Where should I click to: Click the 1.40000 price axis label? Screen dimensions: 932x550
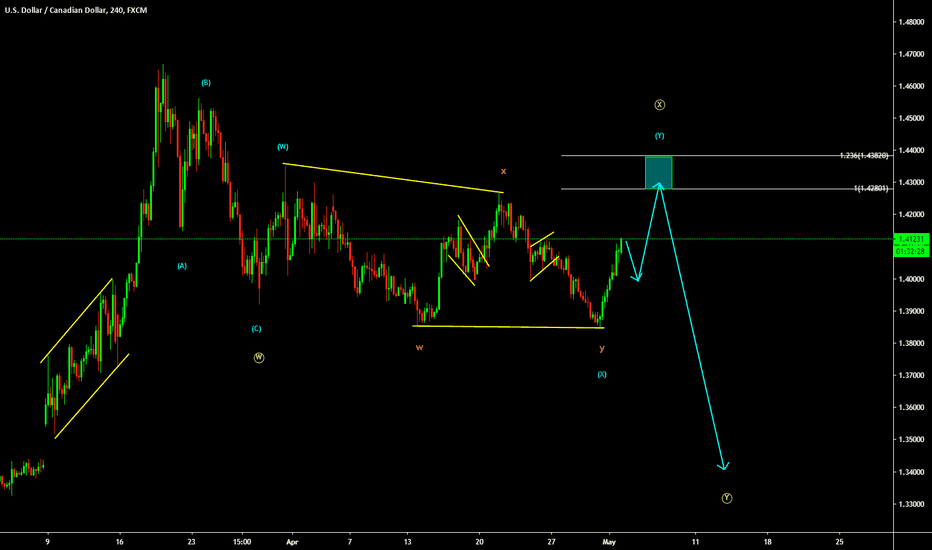point(912,279)
